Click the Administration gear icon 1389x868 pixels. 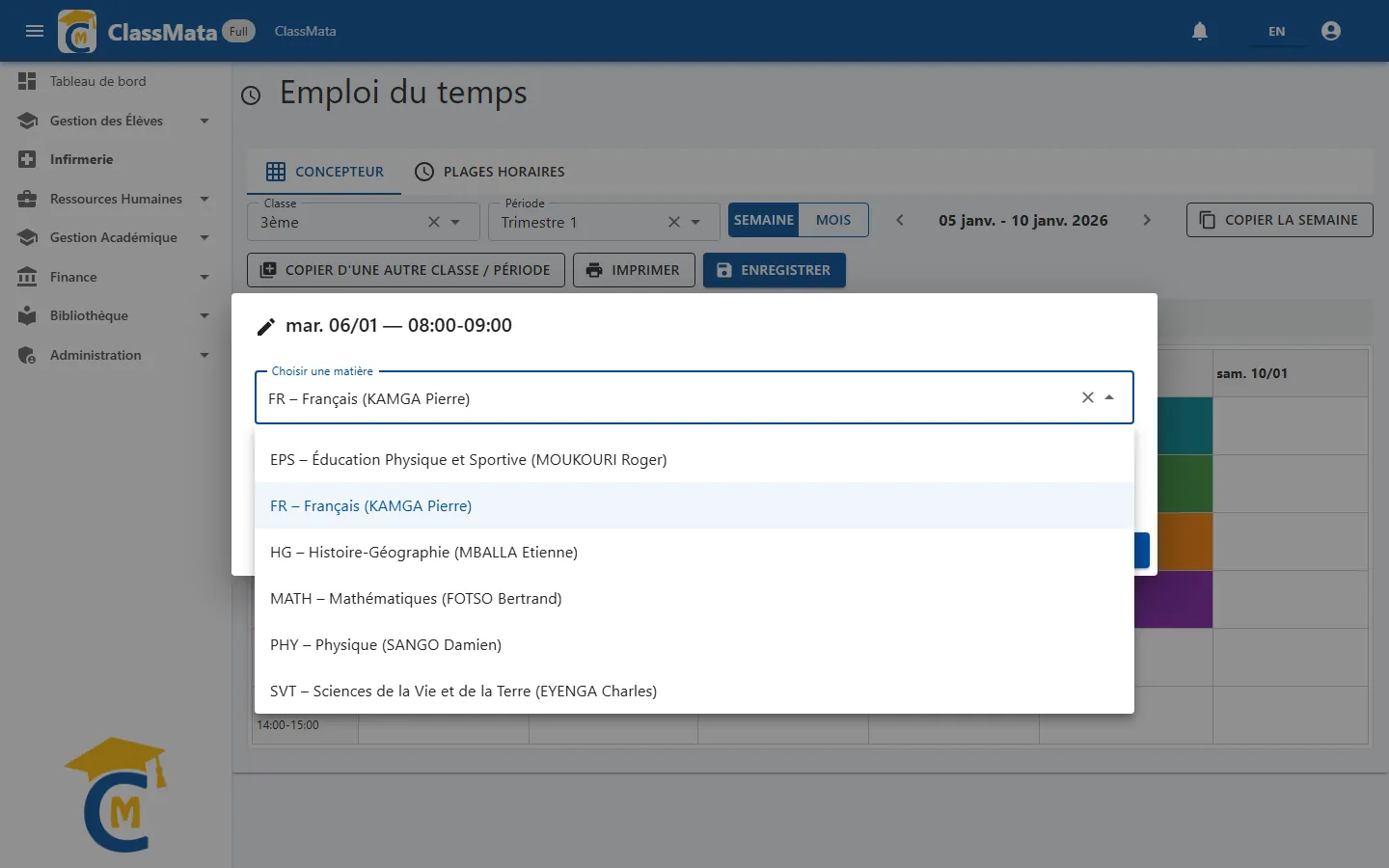coord(27,355)
